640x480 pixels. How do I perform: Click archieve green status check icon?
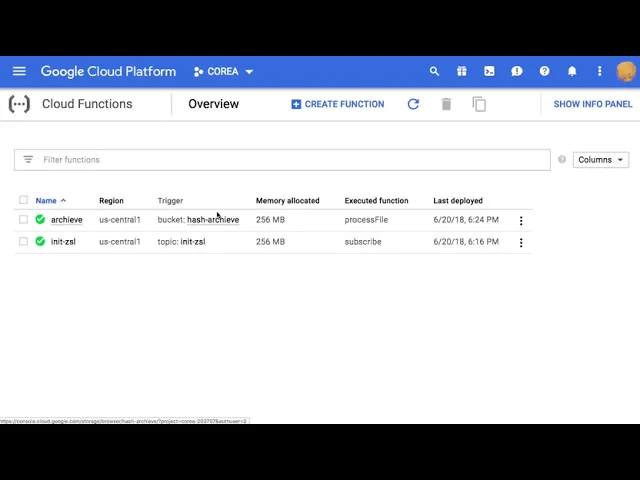40,220
